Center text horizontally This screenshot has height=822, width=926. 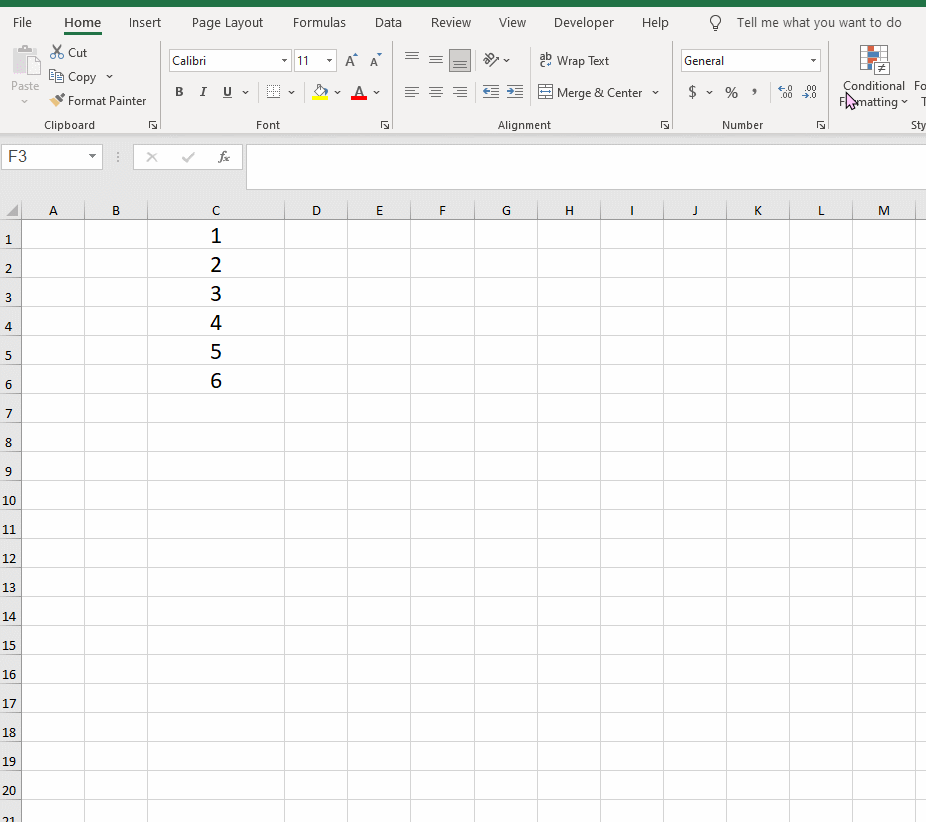pyautogui.click(x=436, y=92)
